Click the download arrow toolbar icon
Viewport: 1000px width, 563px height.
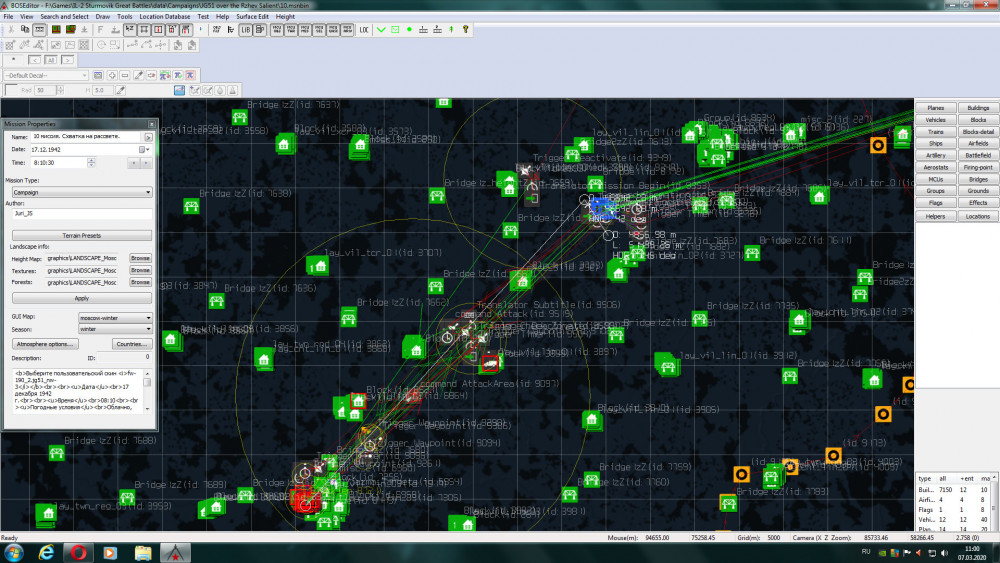pos(84,29)
